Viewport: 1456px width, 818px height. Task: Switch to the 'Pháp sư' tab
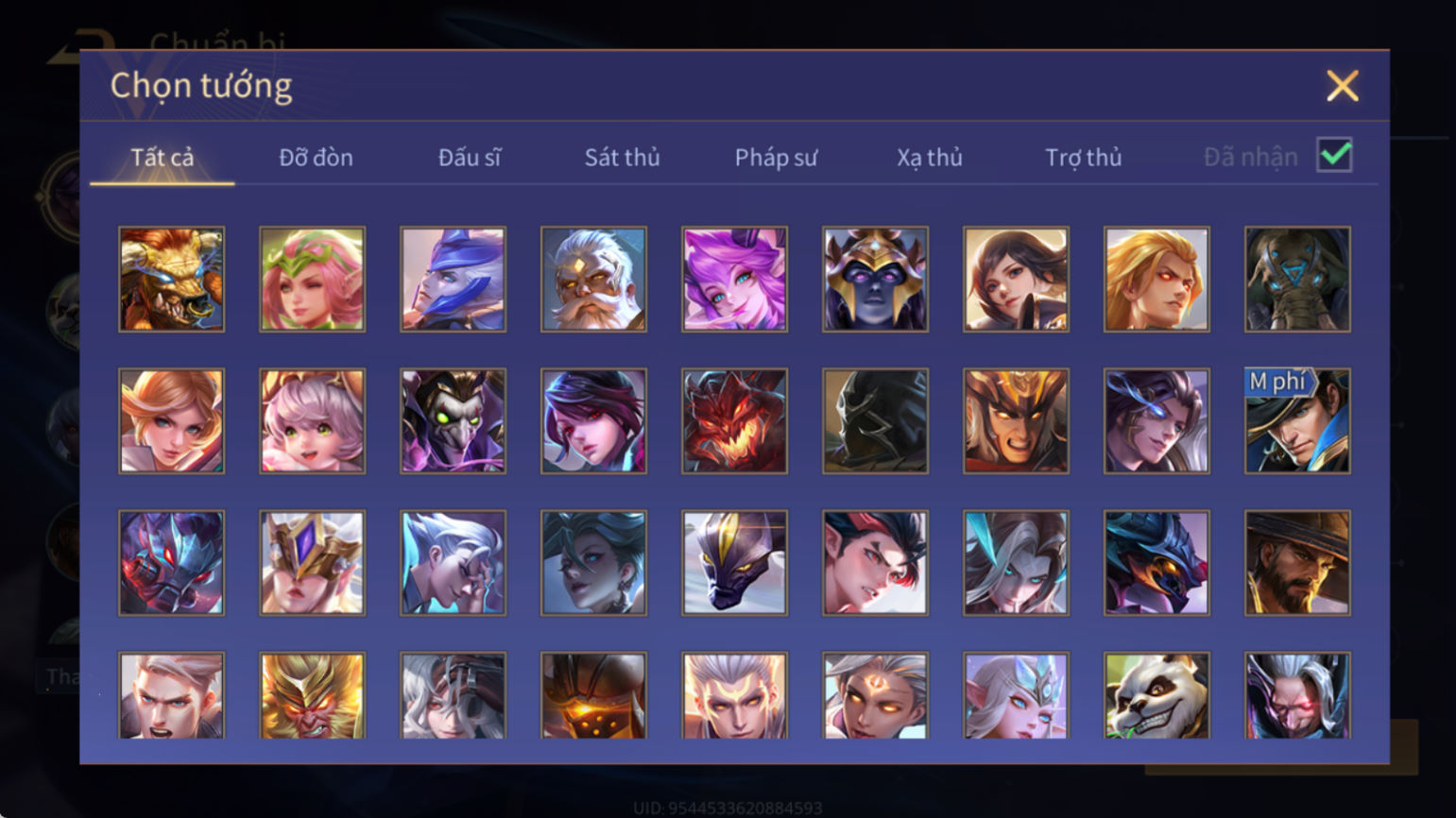click(776, 158)
